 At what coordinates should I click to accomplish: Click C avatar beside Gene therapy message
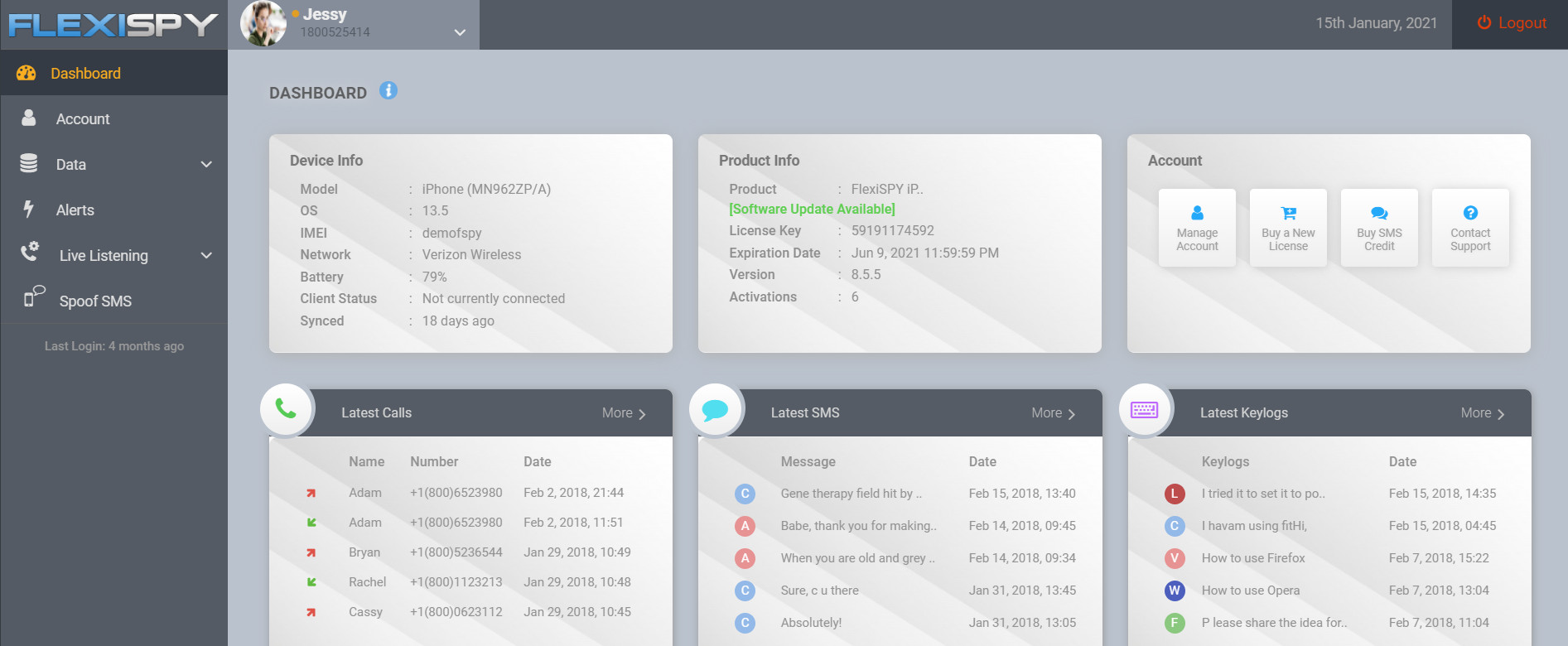(745, 494)
